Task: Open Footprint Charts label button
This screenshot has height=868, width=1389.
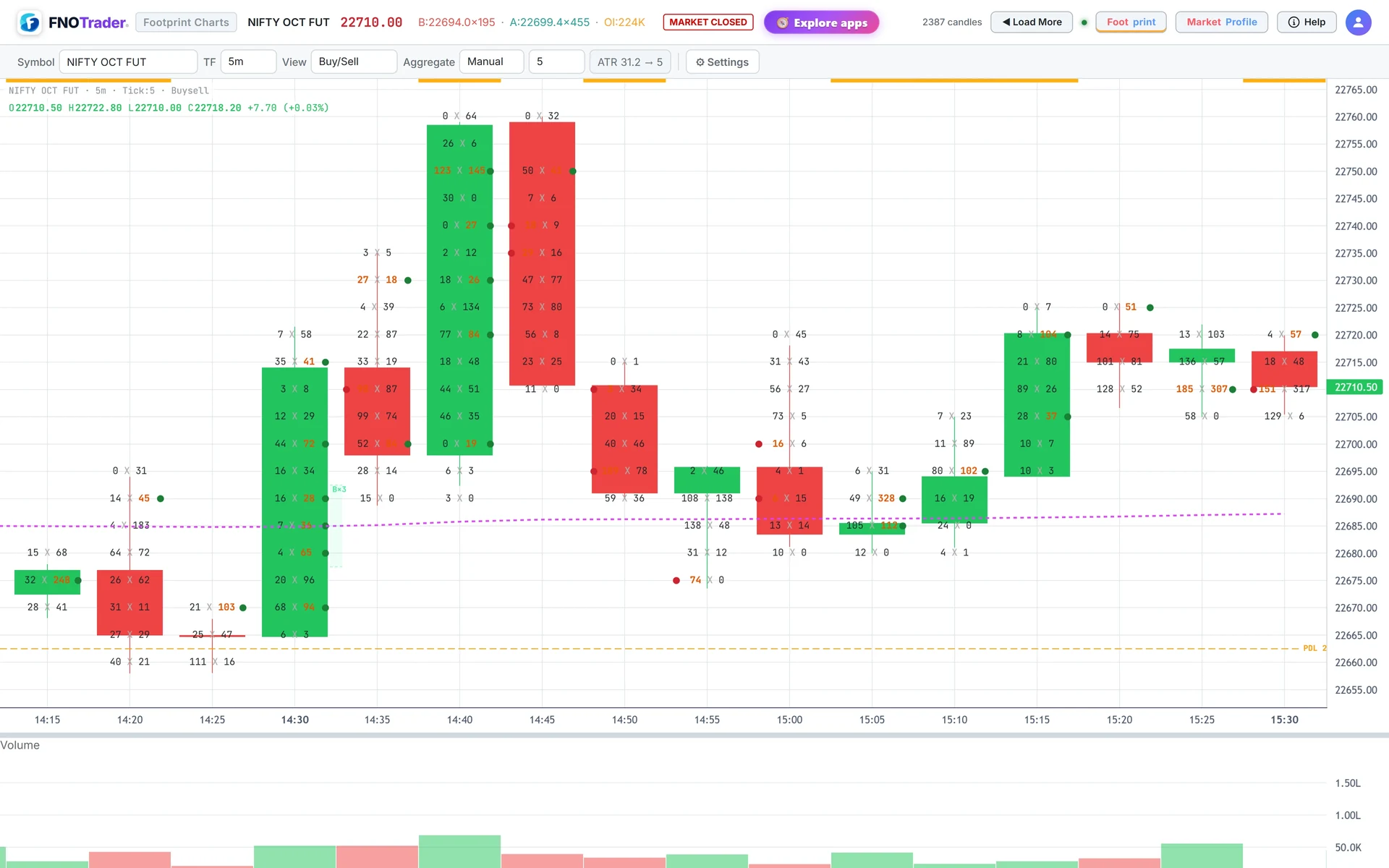Action: tap(186, 22)
